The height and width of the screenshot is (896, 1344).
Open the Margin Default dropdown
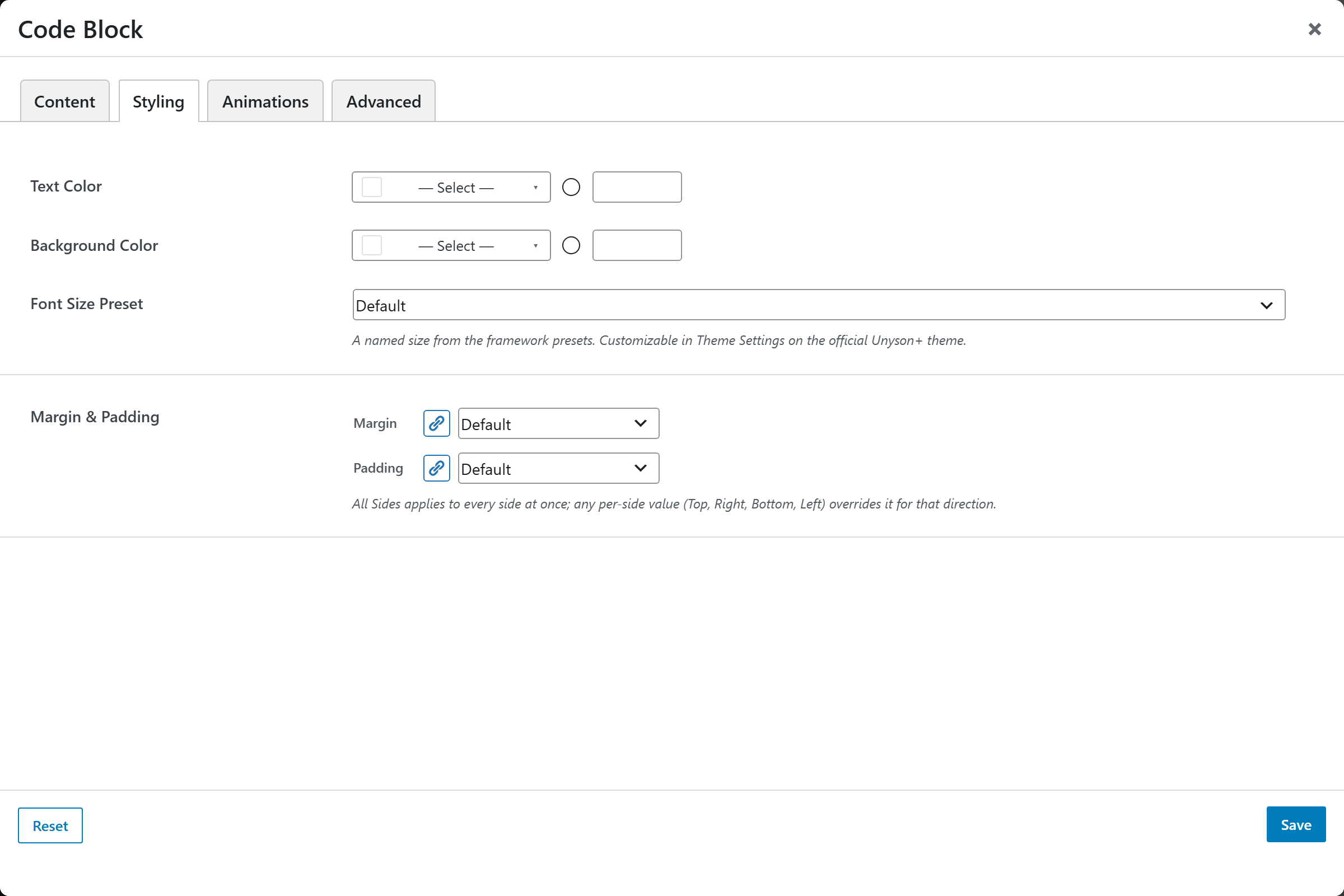click(558, 423)
